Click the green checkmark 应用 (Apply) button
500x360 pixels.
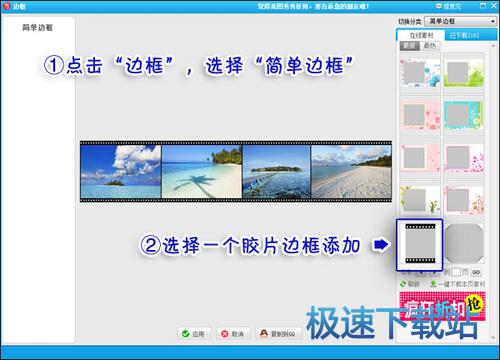click(x=194, y=333)
